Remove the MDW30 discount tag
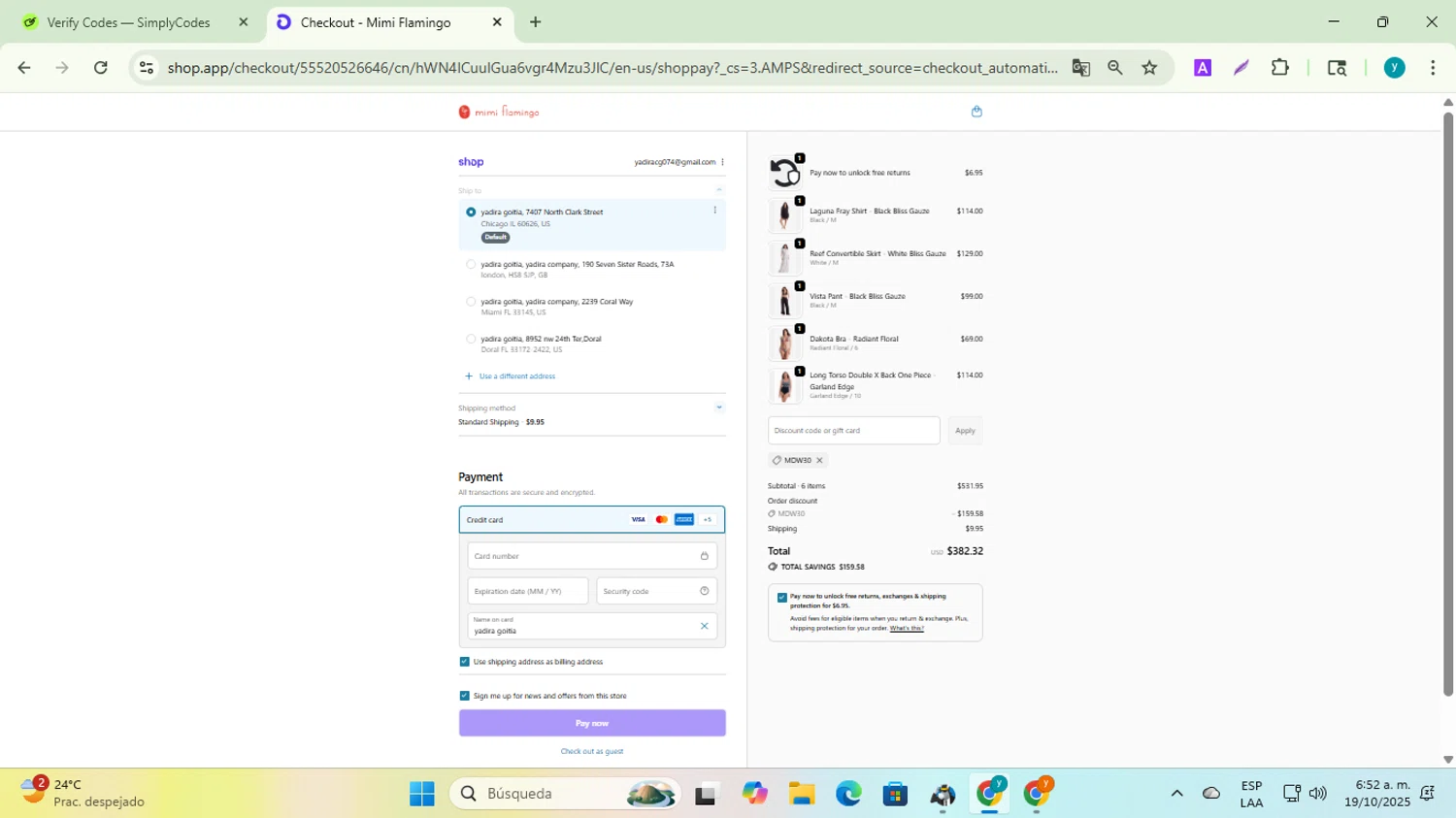 819,461
